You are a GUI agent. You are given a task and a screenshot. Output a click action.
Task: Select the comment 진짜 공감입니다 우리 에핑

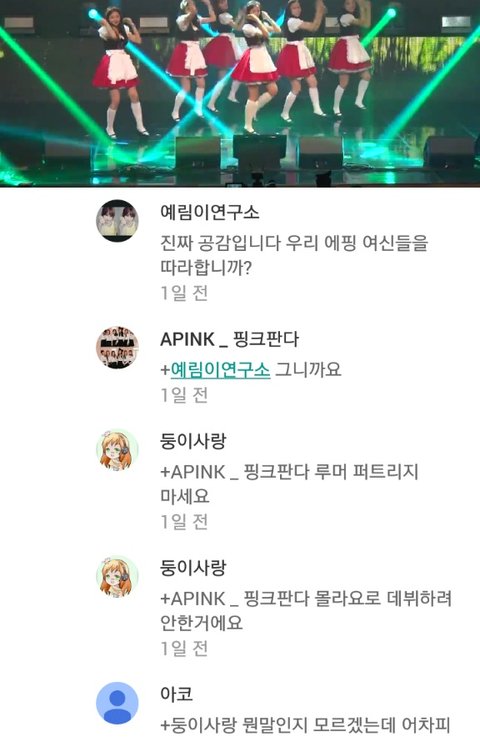294,255
